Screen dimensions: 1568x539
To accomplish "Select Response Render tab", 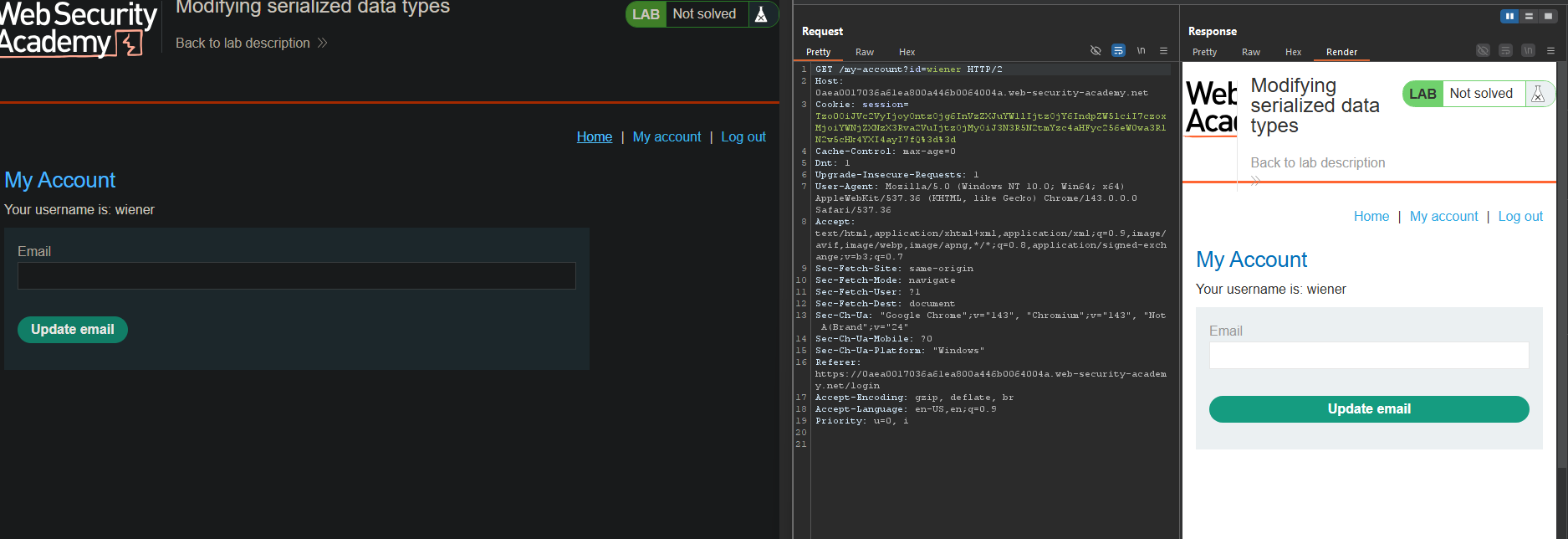I will point(1342,52).
